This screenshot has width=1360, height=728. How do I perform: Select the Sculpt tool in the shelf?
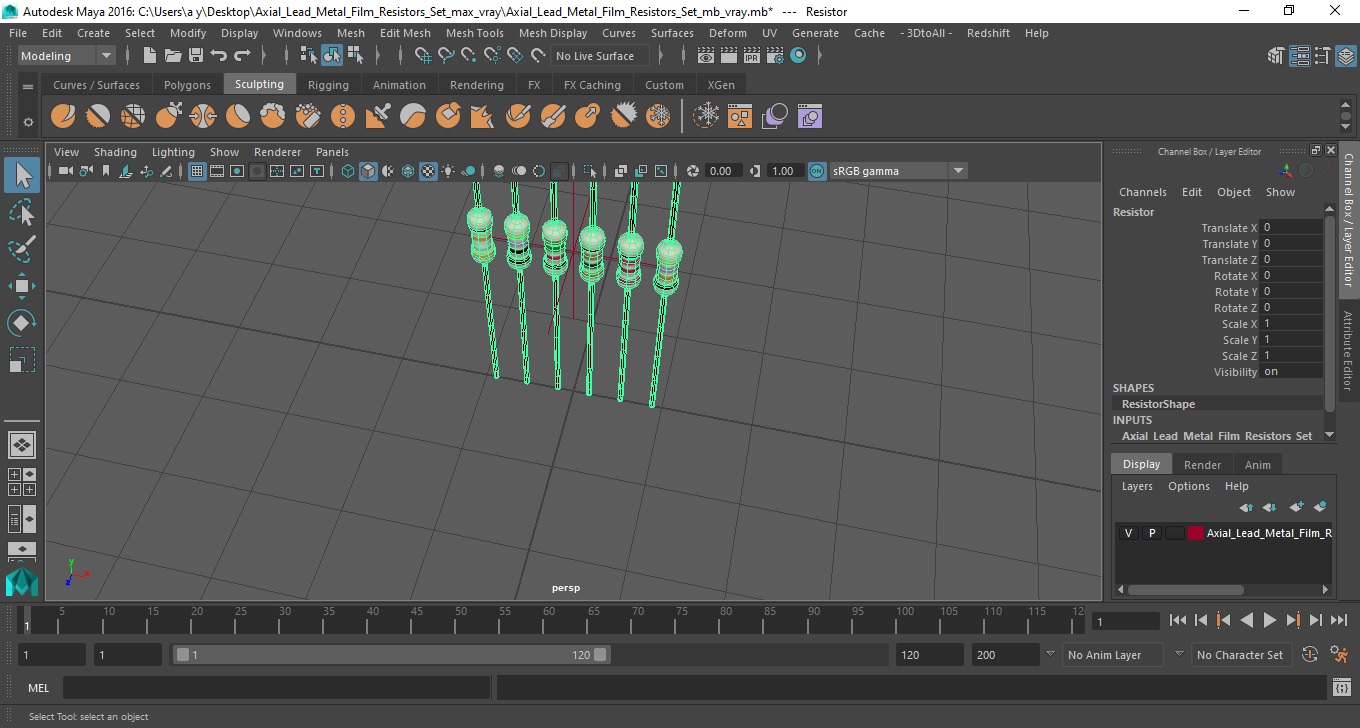(63, 117)
